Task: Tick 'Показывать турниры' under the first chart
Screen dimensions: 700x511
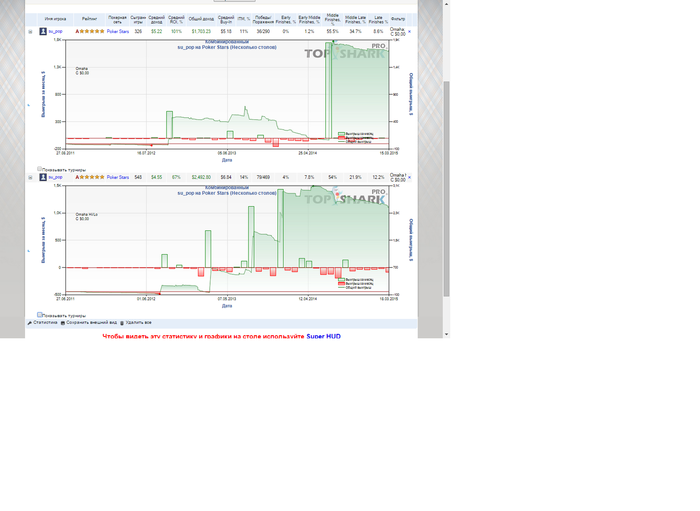Action: [39, 169]
